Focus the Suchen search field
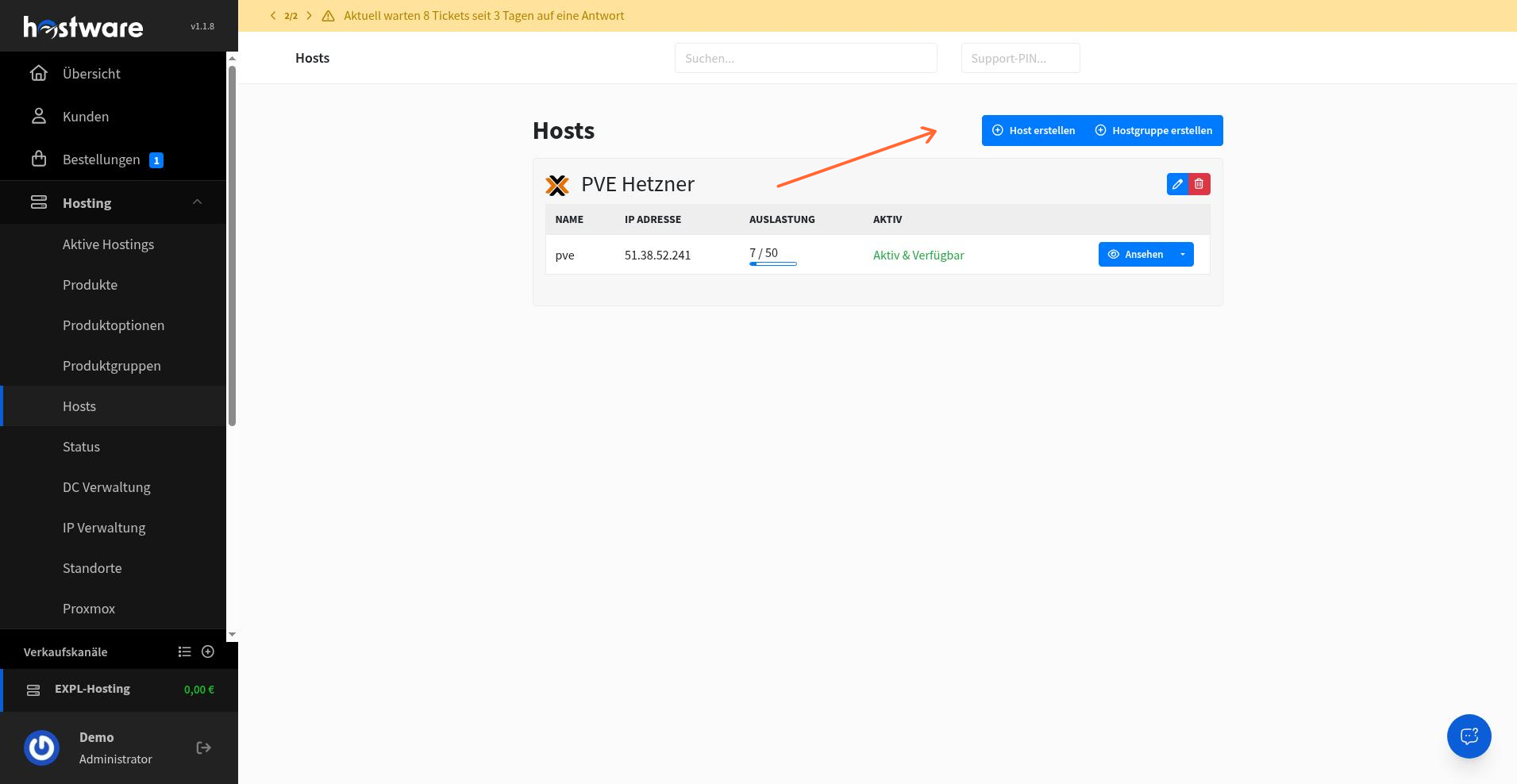Screen dimensions: 1517x784 [806, 58]
